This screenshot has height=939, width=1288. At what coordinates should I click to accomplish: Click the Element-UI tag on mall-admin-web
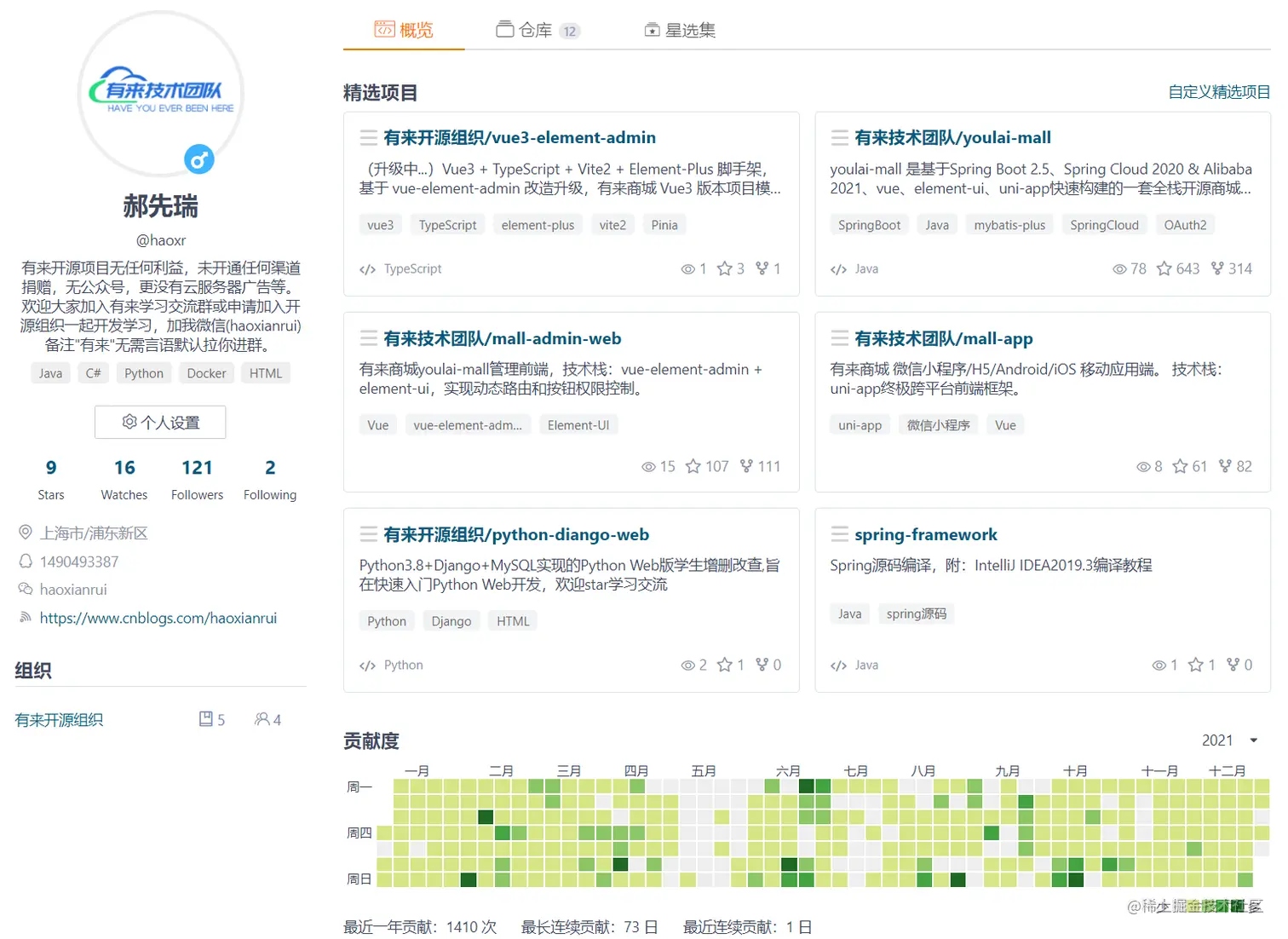(x=578, y=425)
